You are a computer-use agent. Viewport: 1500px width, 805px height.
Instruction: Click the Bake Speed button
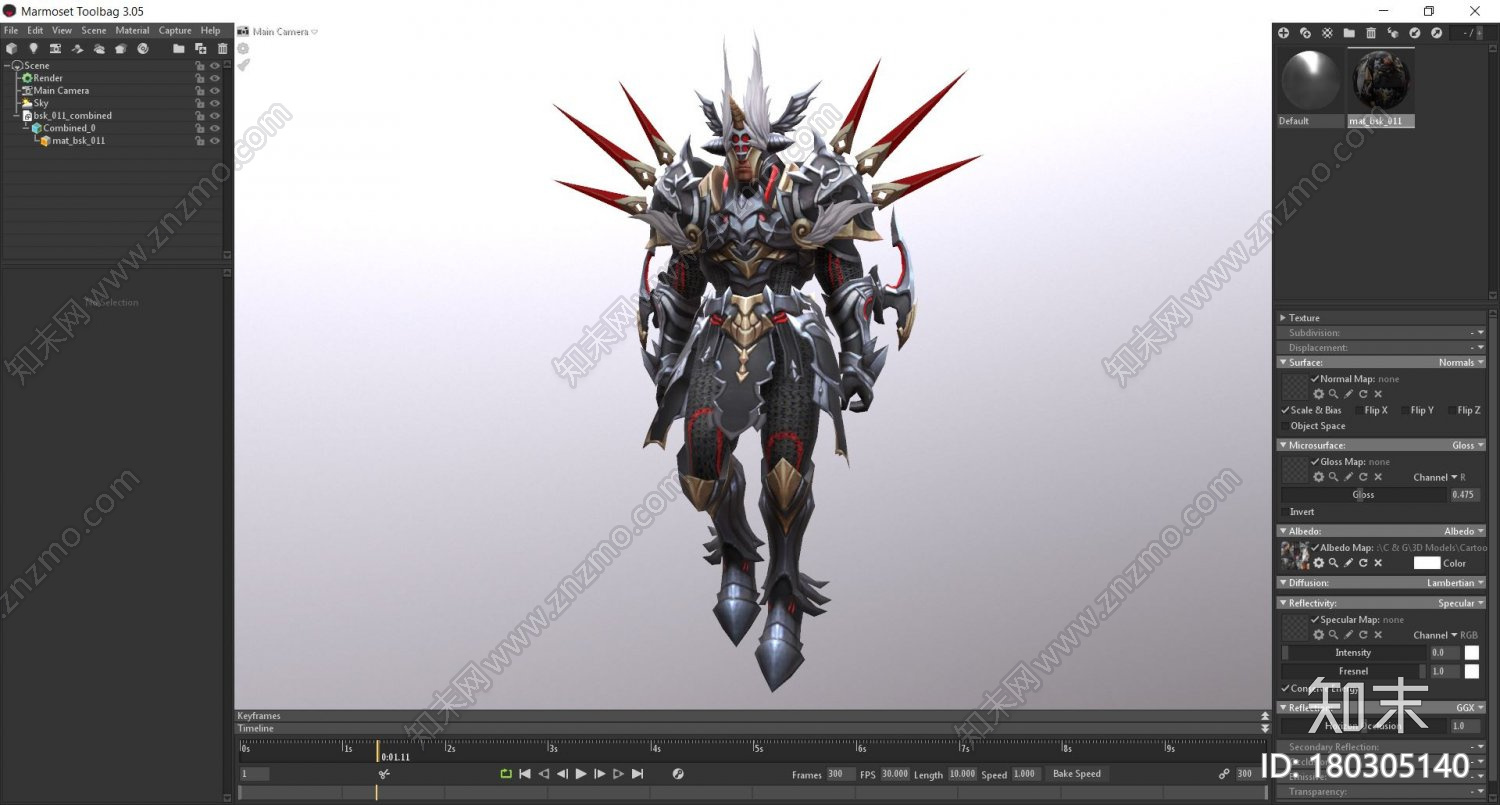(1077, 774)
